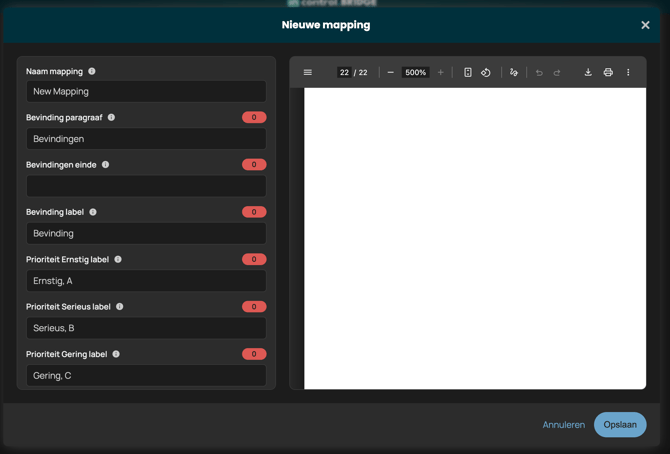Click info icon beside Naam mapping
The height and width of the screenshot is (454, 670).
[x=92, y=72]
